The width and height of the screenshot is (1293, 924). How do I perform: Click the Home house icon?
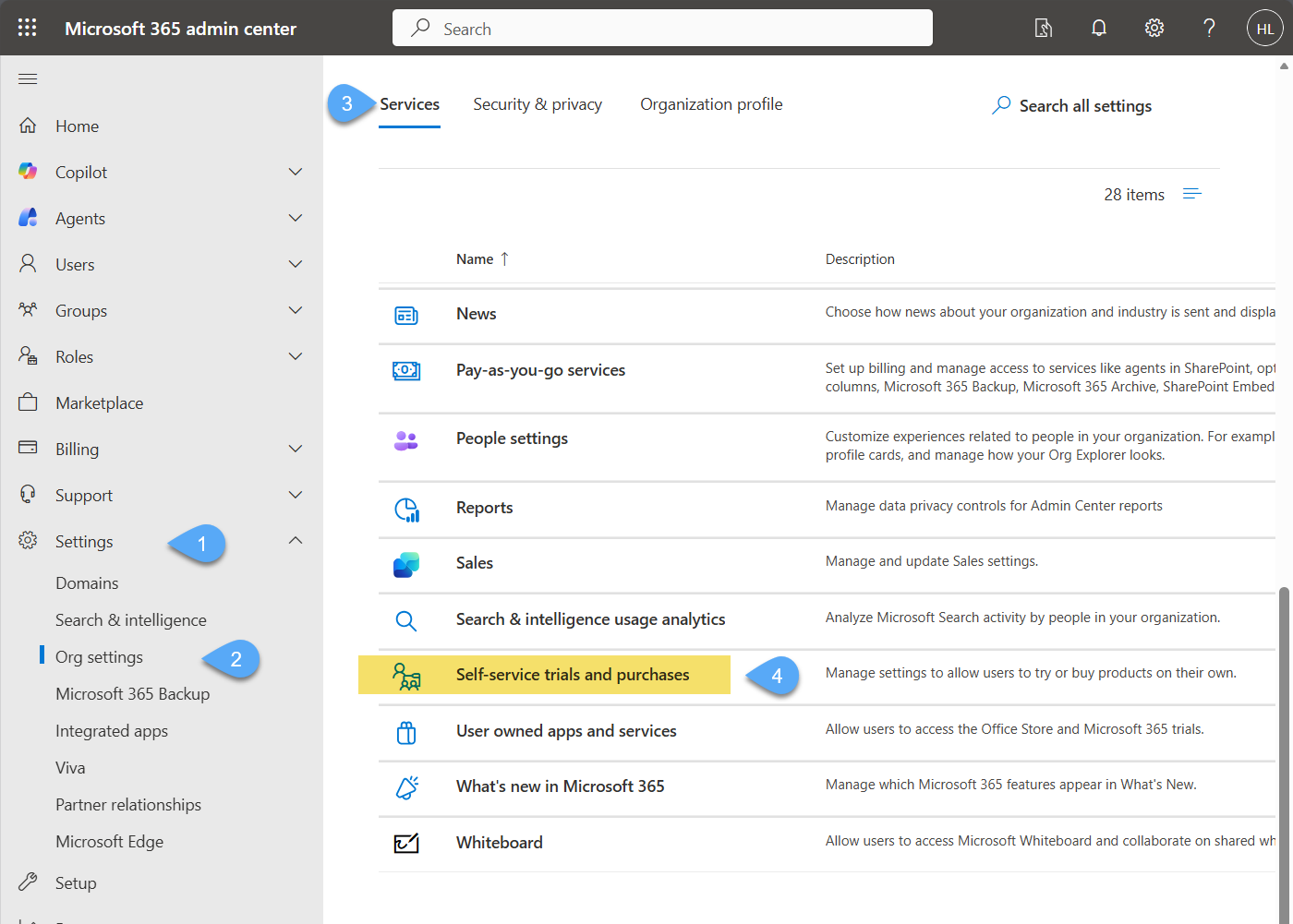pos(29,126)
